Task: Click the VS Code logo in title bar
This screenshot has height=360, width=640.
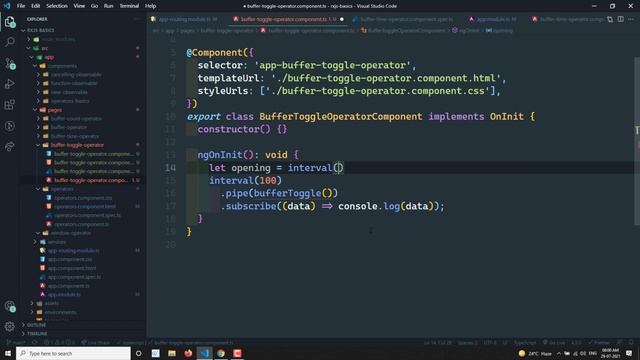Action: [7, 6]
